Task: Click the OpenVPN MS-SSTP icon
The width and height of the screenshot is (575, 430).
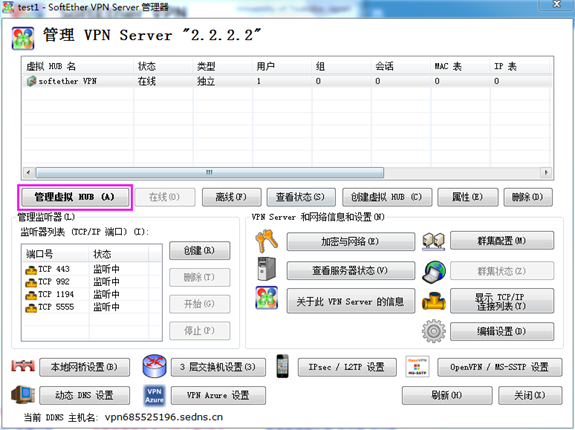Action: 417,366
